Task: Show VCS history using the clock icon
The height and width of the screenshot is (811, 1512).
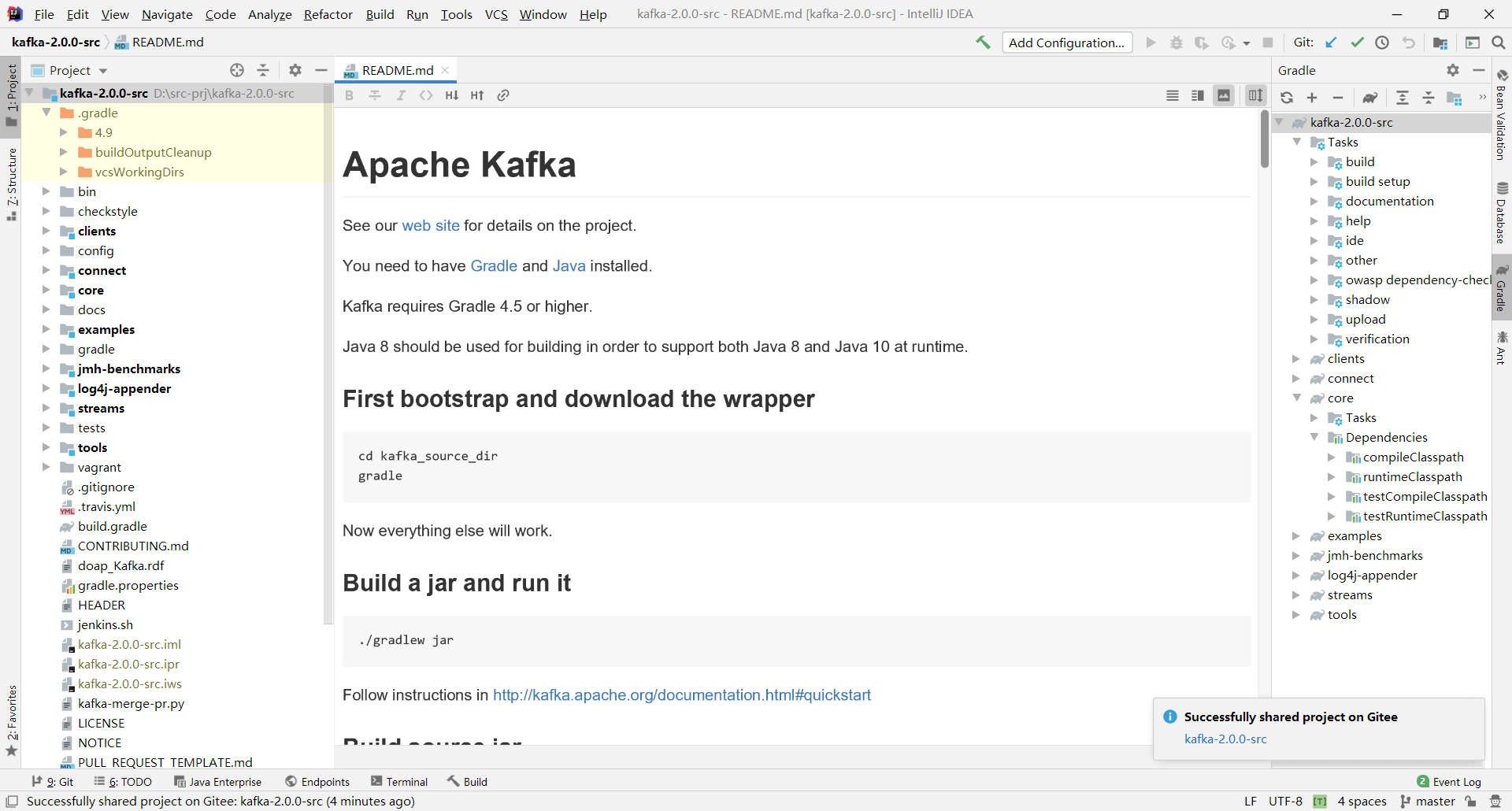Action: (1383, 43)
